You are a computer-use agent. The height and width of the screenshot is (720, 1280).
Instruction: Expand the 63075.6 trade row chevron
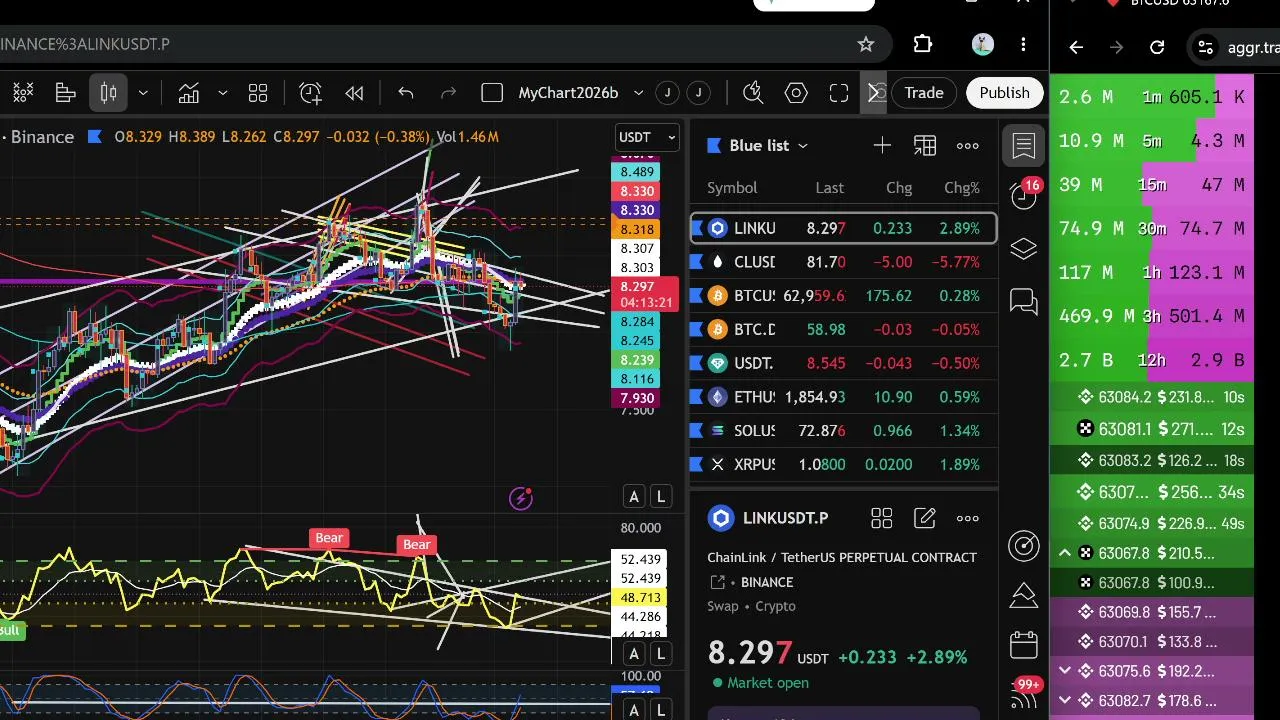tap(1065, 671)
